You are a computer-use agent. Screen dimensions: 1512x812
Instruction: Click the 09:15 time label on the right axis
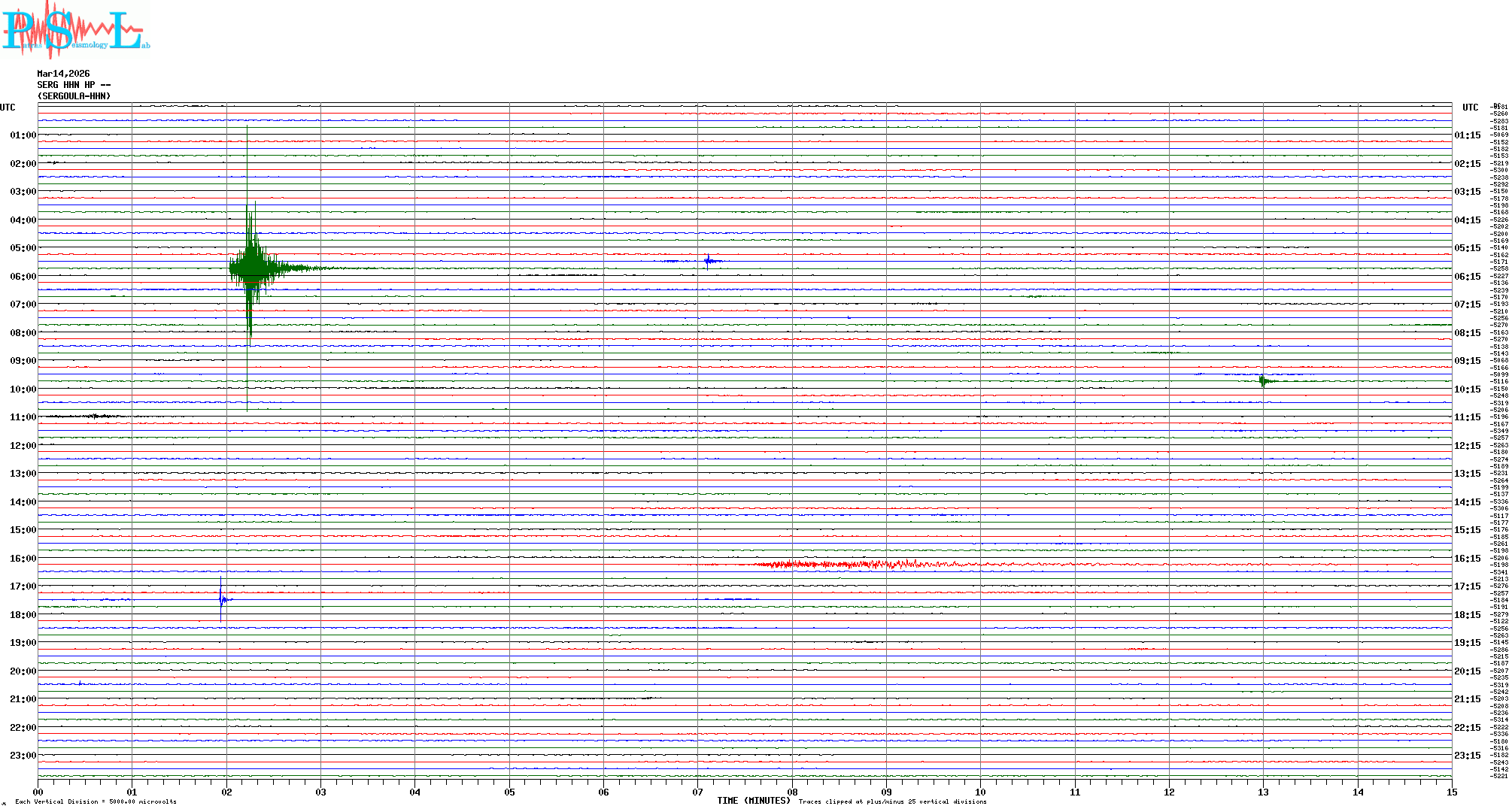coord(1467,361)
